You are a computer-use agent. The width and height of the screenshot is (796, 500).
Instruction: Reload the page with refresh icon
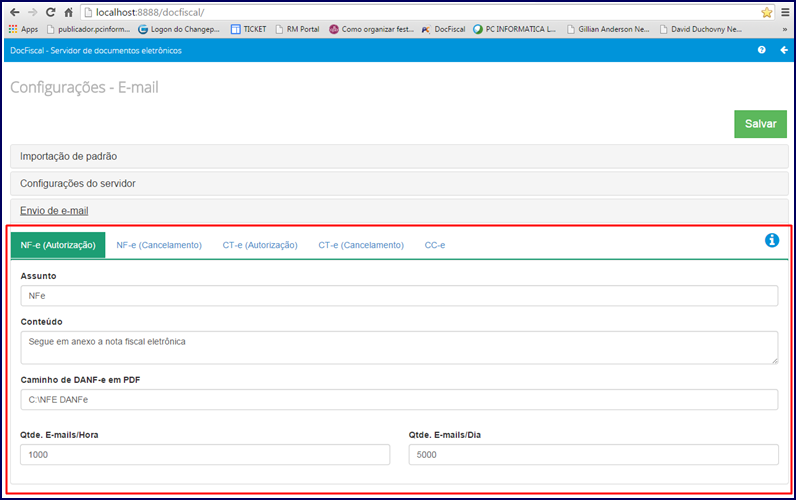(50, 12)
